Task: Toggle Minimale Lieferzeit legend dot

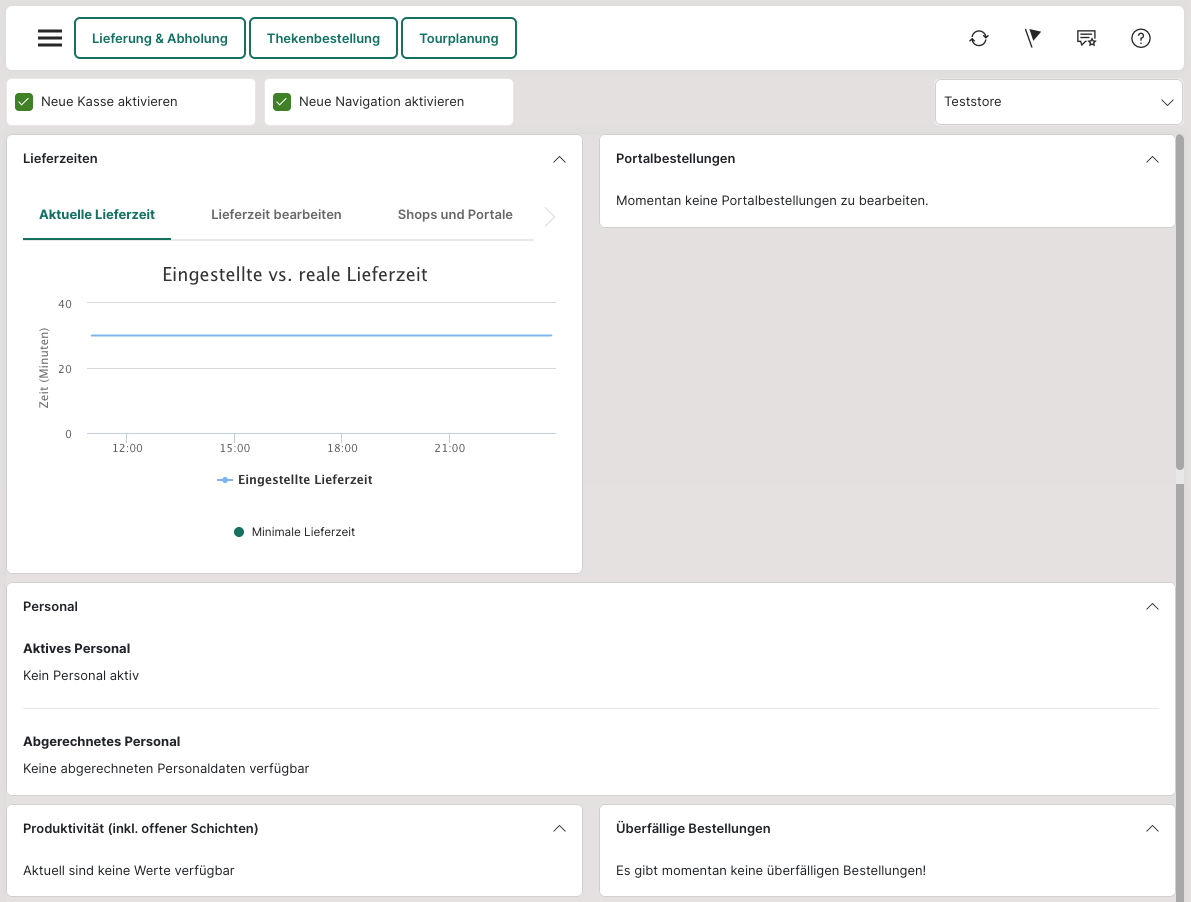Action: [239, 532]
